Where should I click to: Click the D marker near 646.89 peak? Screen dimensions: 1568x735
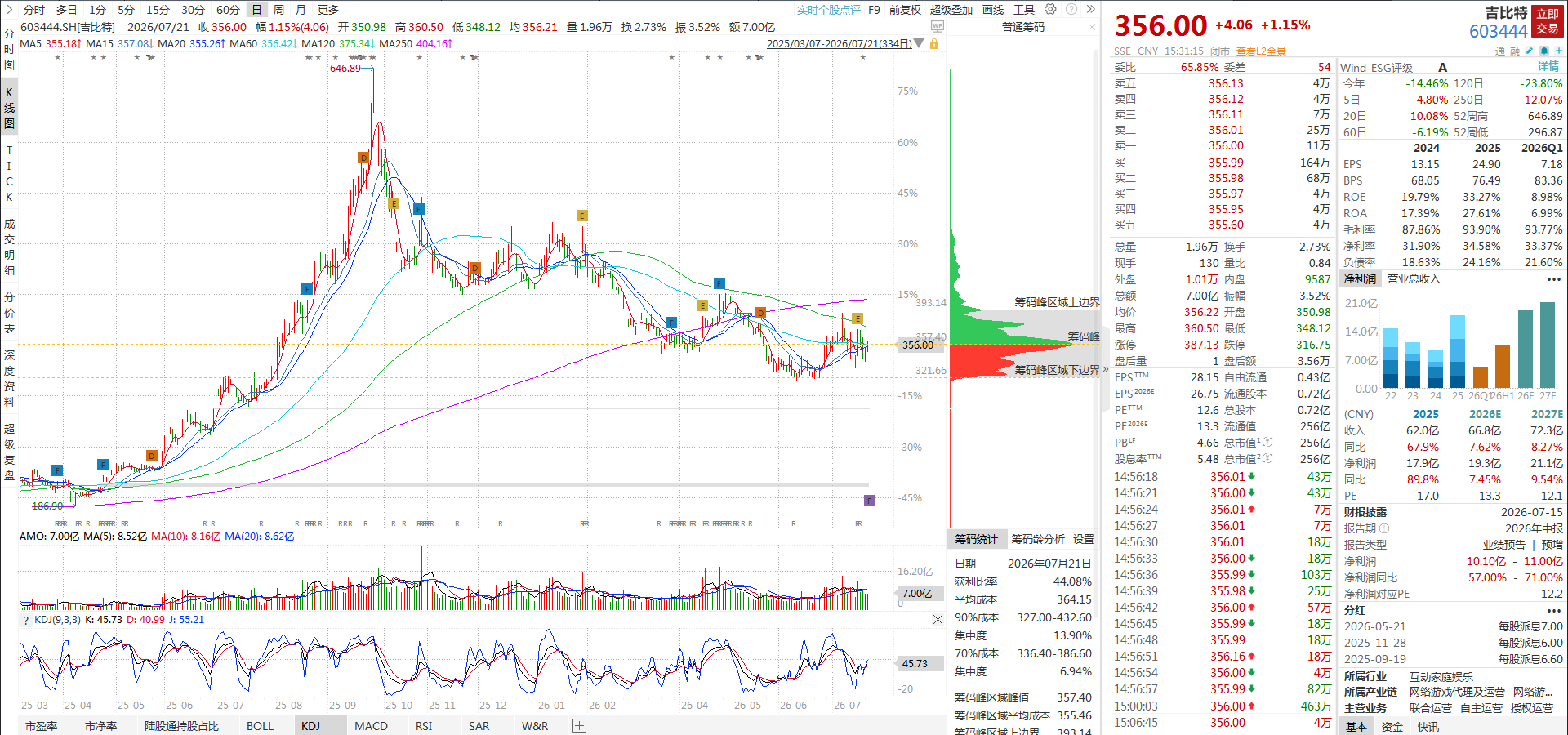coord(363,158)
